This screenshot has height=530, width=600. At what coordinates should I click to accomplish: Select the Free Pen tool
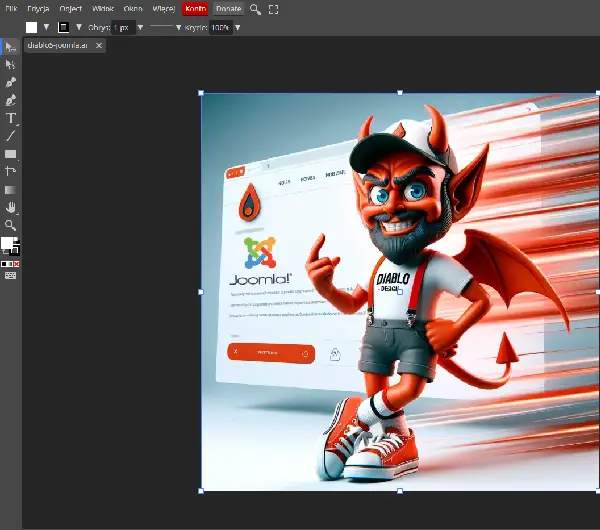coord(10,100)
